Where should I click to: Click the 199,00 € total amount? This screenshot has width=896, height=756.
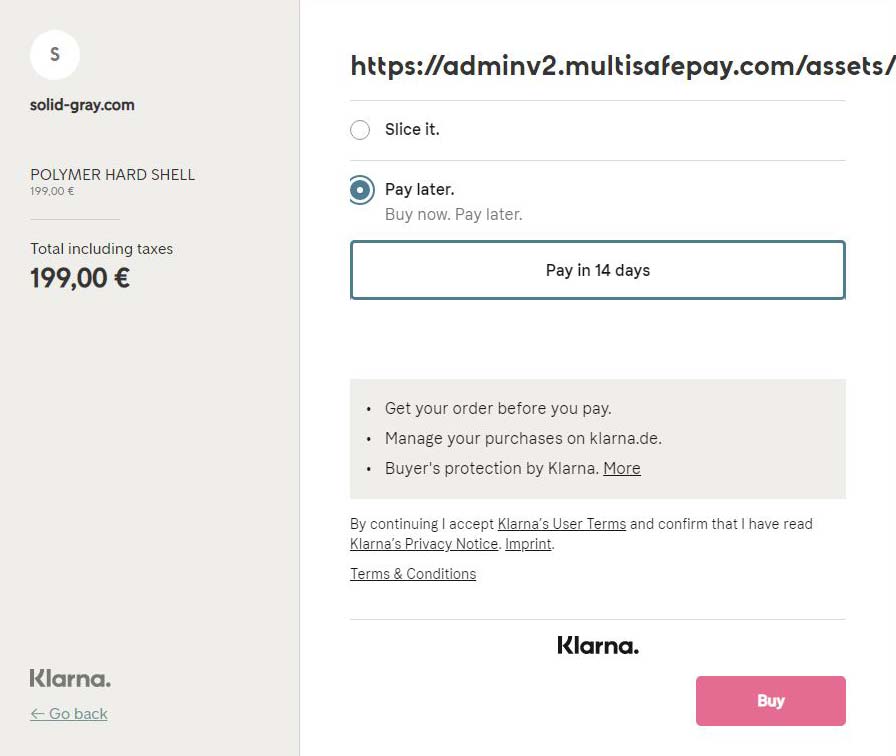(x=80, y=278)
